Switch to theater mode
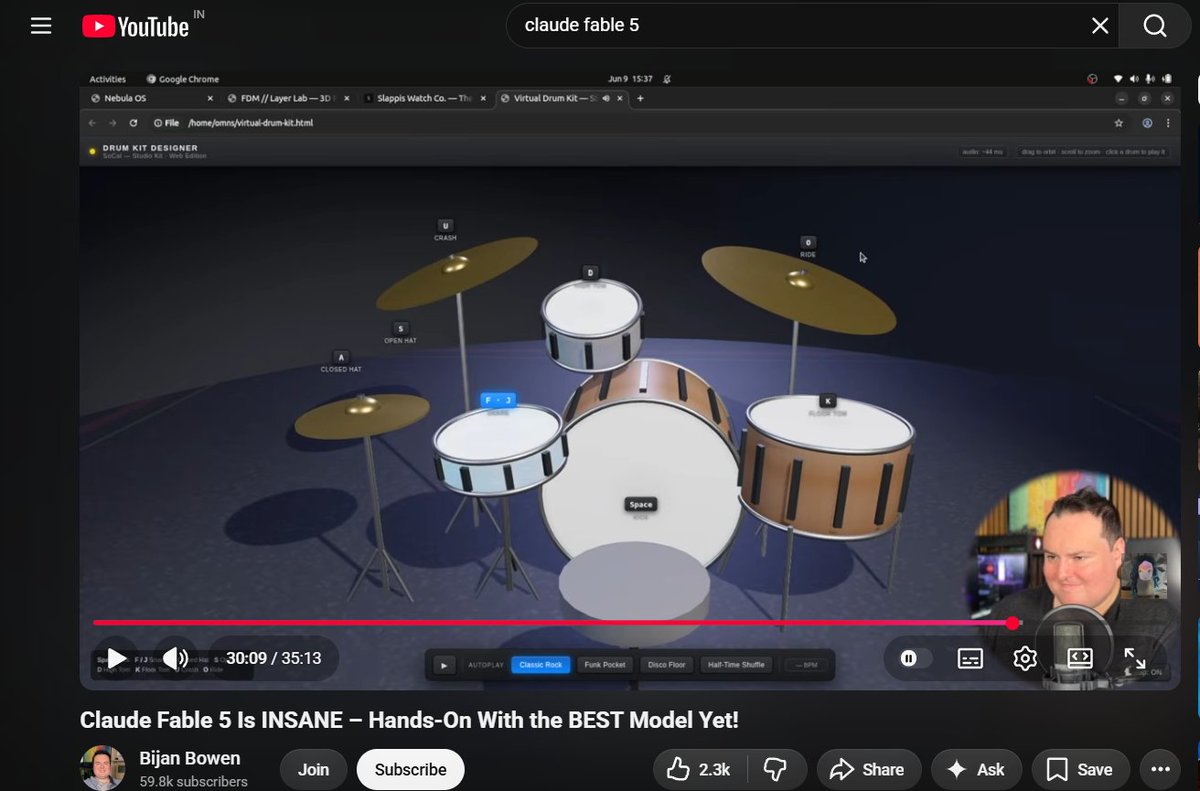Viewport: 1200px width, 791px height. 1080,658
